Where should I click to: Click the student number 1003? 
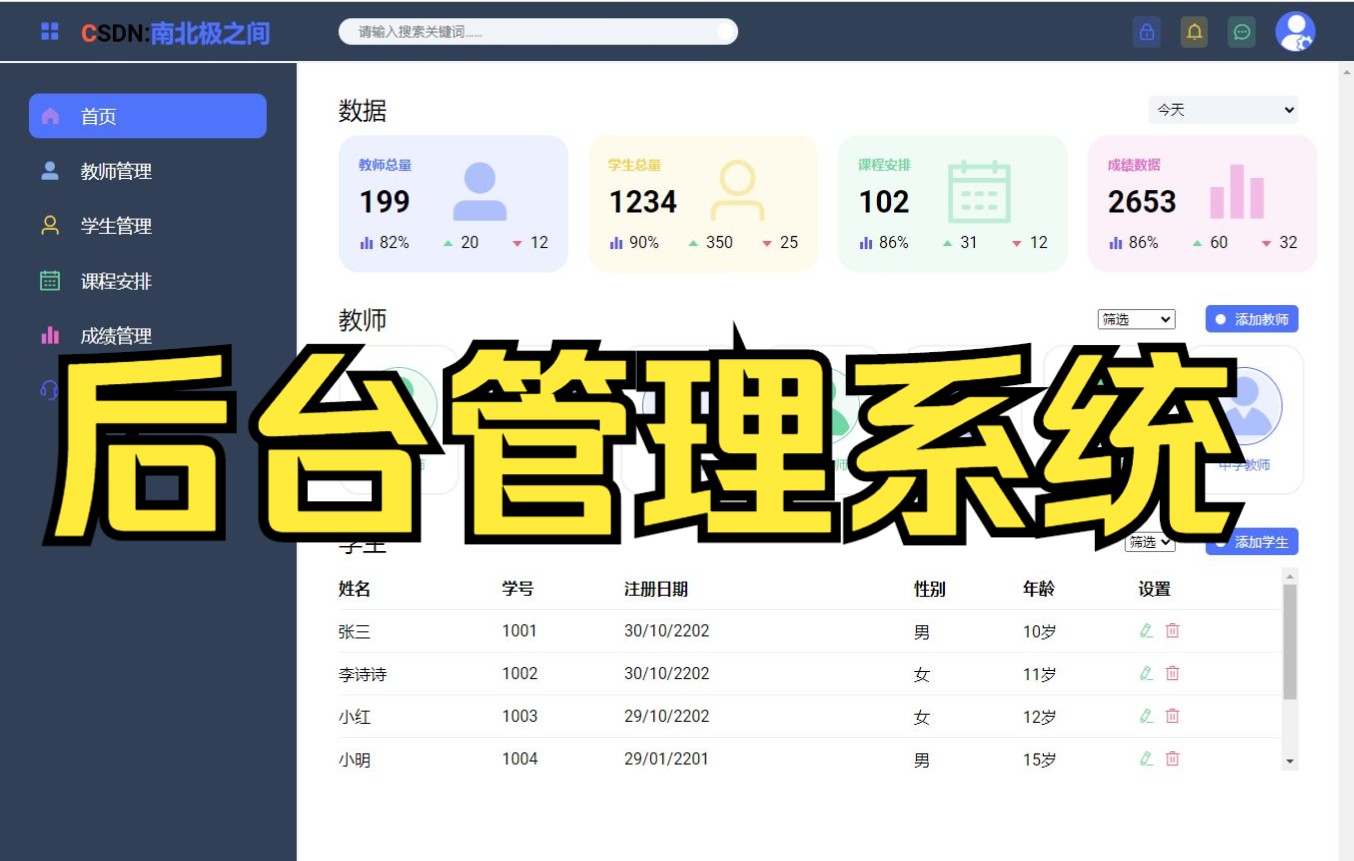(x=520, y=716)
